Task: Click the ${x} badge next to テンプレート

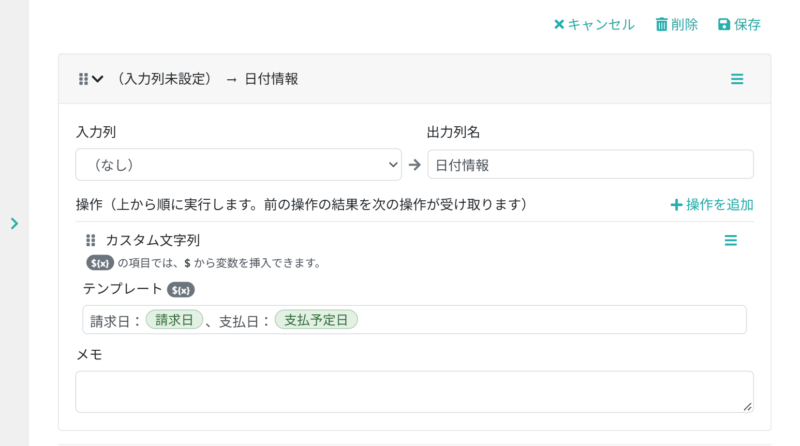Action: pyautogui.click(x=181, y=290)
